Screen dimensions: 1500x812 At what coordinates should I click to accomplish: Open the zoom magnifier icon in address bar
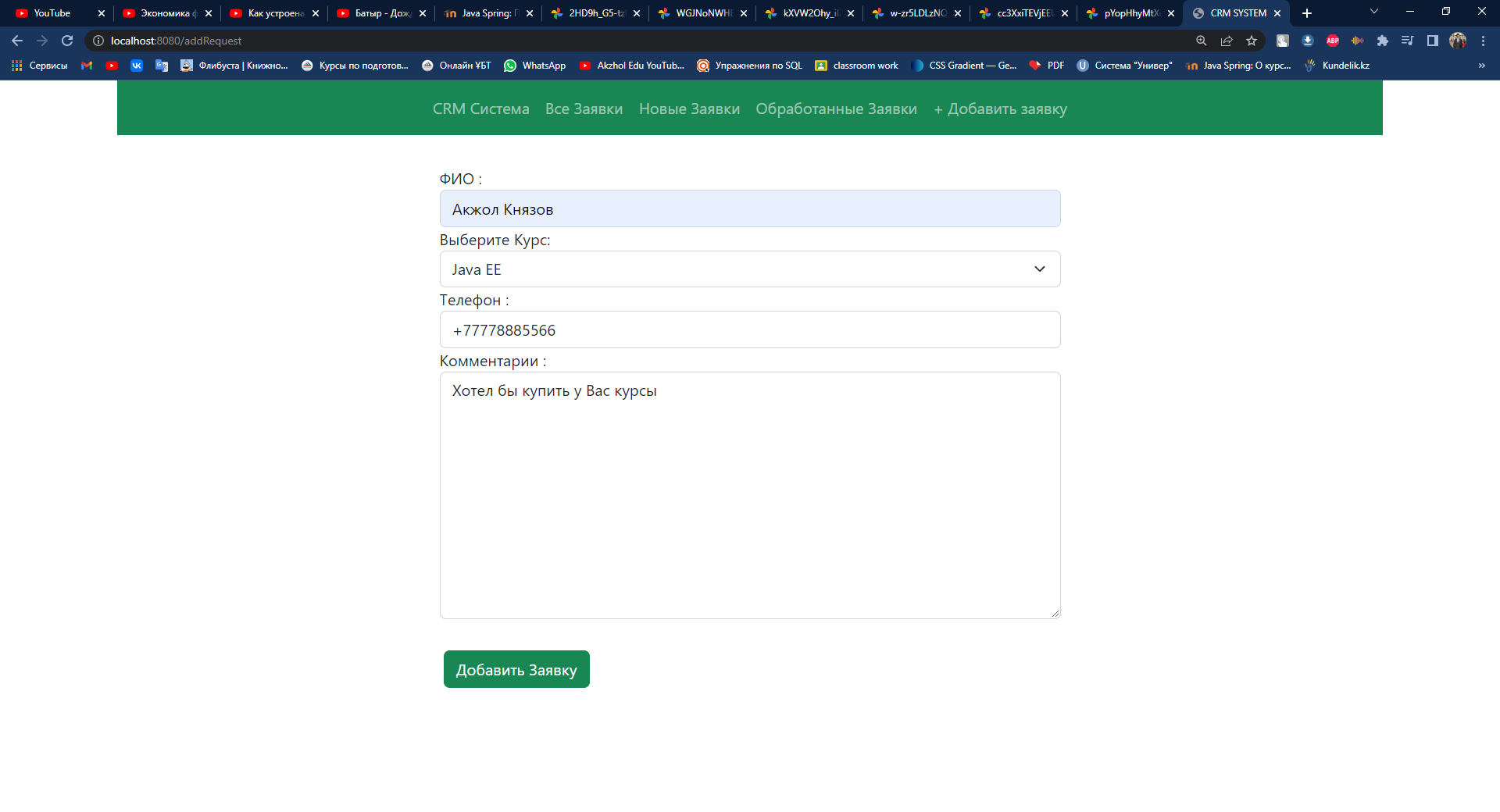tap(1202, 41)
